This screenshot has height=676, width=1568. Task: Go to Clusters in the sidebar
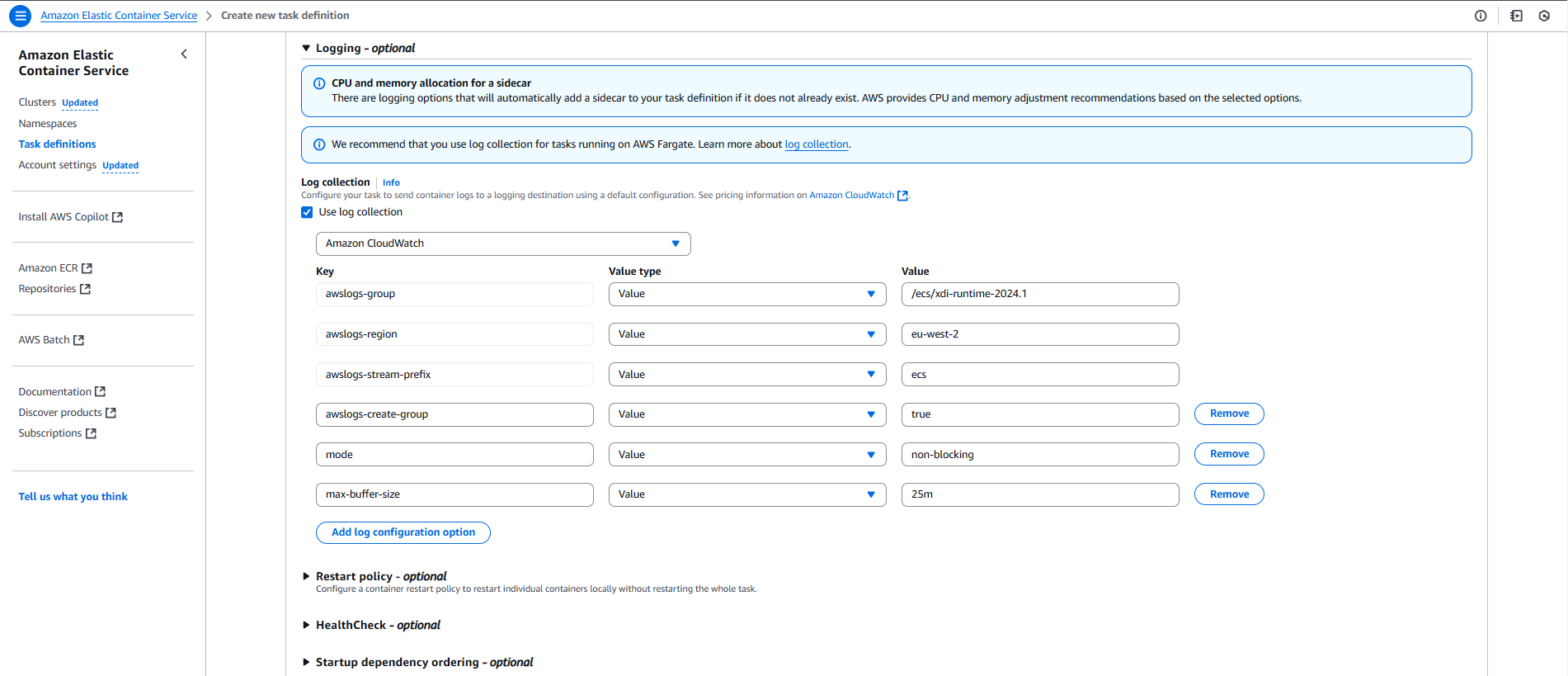[37, 102]
